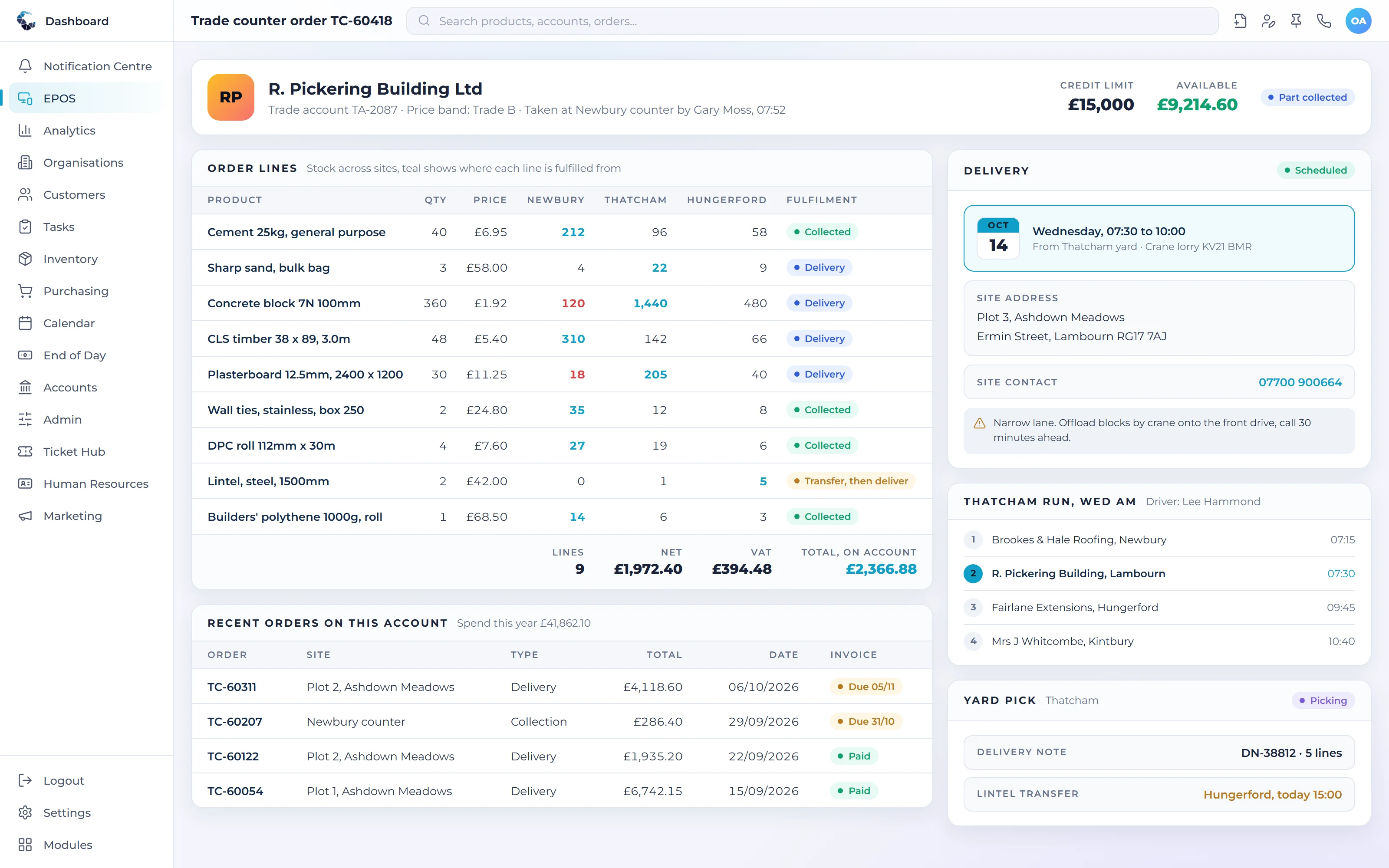Open the Accounts bank icon
Viewport: 1389px width, 868px height.
tap(25, 388)
